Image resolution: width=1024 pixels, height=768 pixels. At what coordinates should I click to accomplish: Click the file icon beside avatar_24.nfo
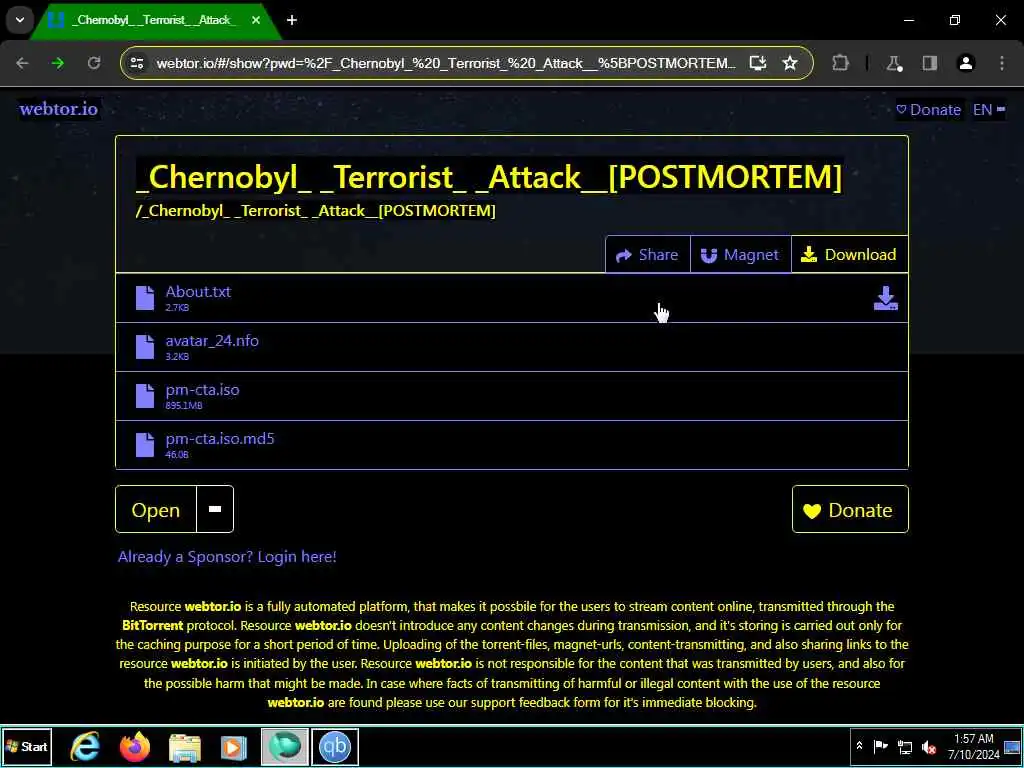[145, 347]
